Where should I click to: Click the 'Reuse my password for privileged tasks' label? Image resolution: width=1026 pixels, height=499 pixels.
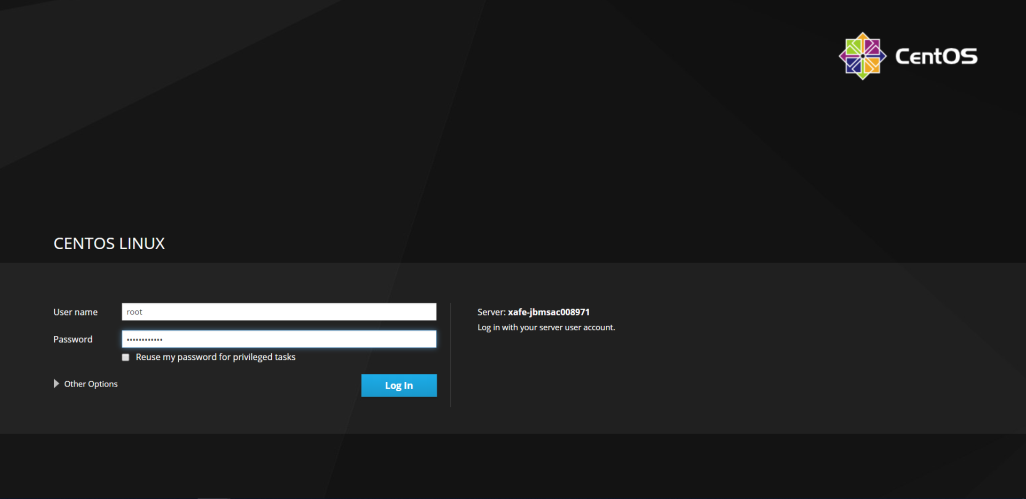pos(215,357)
